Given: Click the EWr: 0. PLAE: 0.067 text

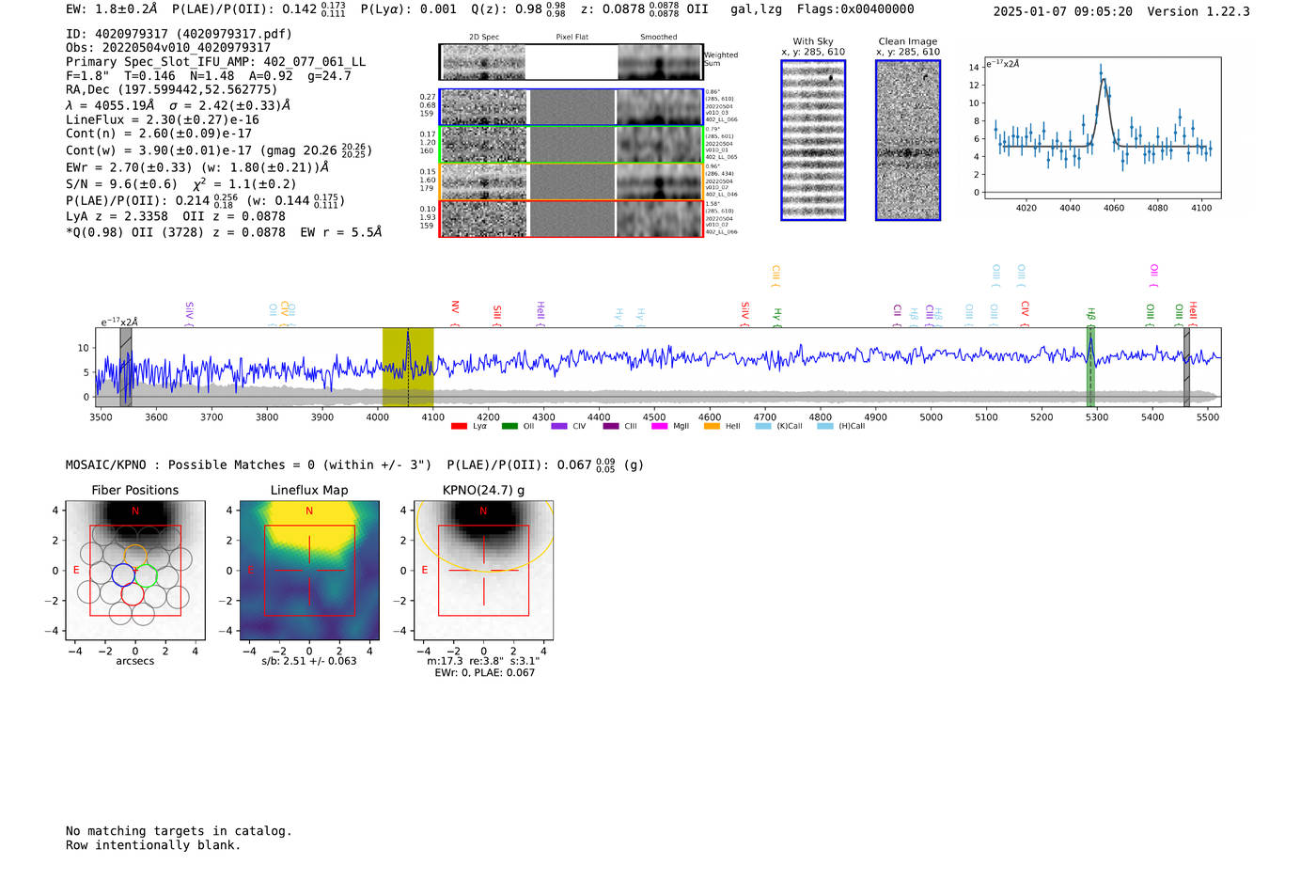Looking at the screenshot, I should coord(484,672).
